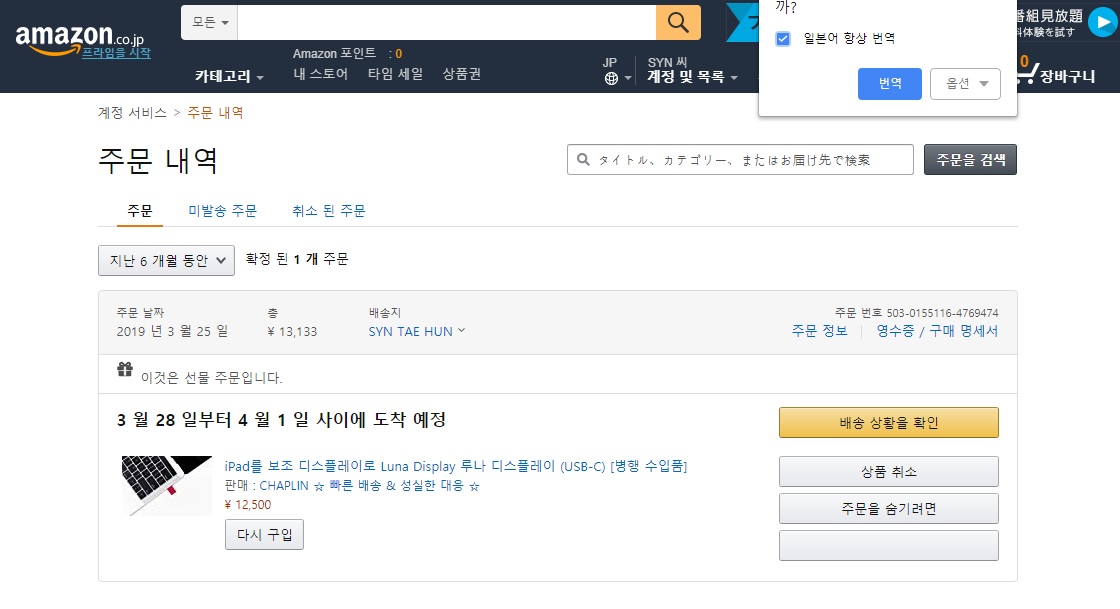Click the order search input field
This screenshot has width=1120, height=609.
point(740,159)
